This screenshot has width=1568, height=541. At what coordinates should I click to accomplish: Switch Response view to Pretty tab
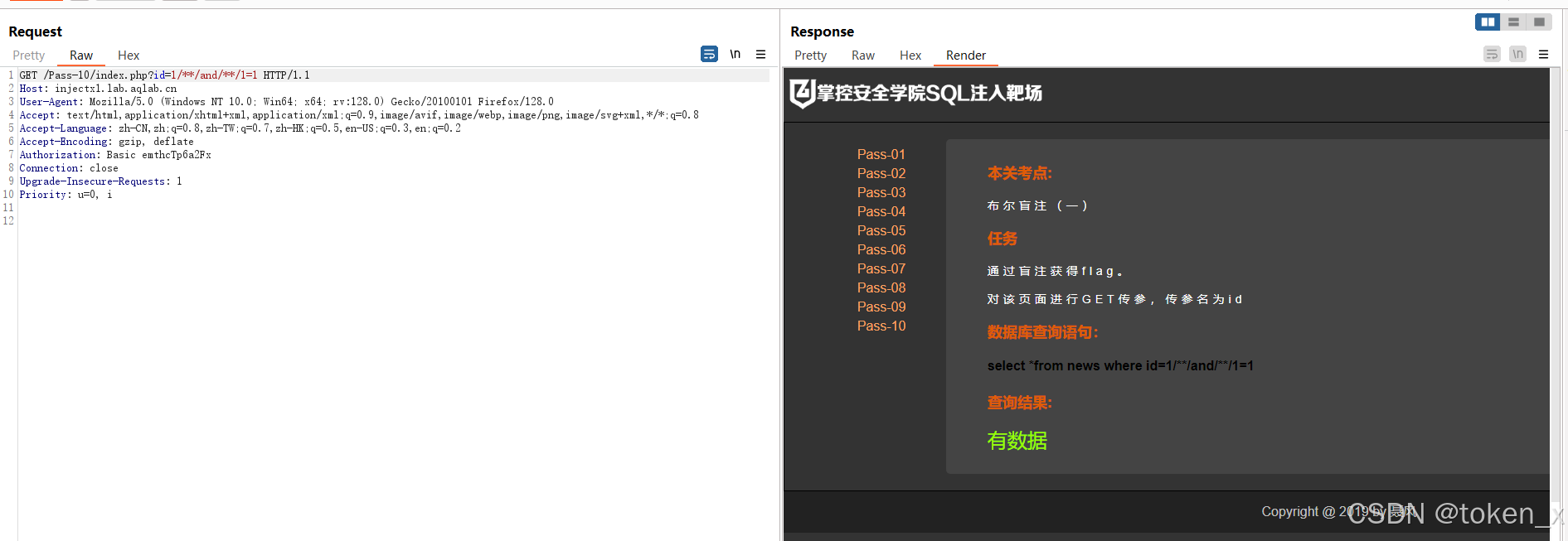coord(811,56)
